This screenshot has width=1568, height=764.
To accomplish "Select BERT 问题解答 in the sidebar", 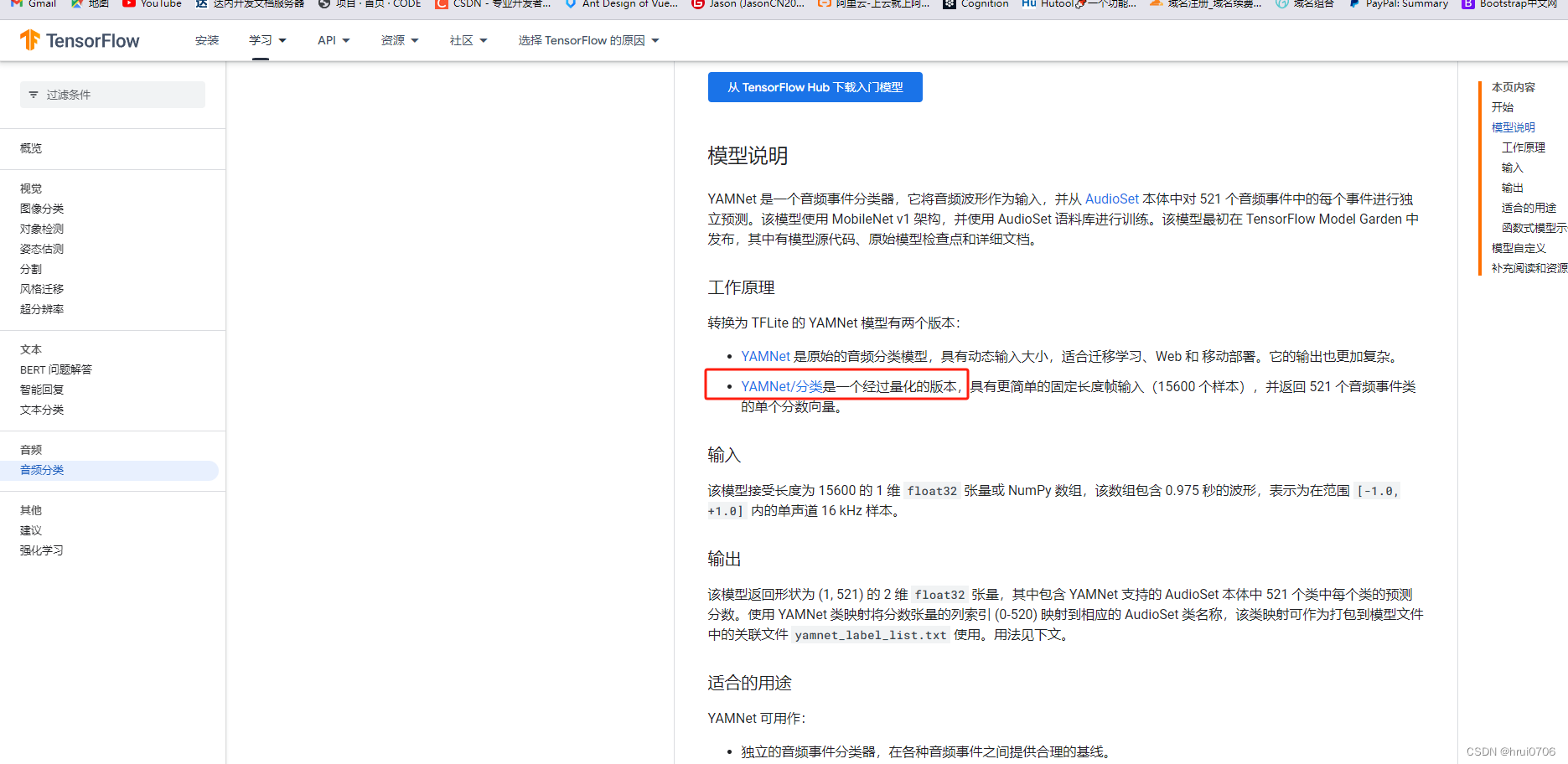I will coord(56,369).
